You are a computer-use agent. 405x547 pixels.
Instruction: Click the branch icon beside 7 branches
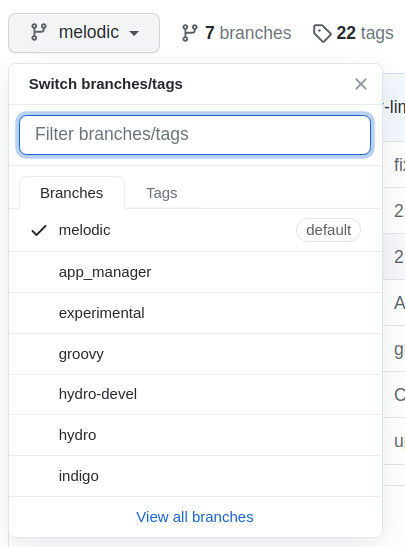[x=190, y=33]
